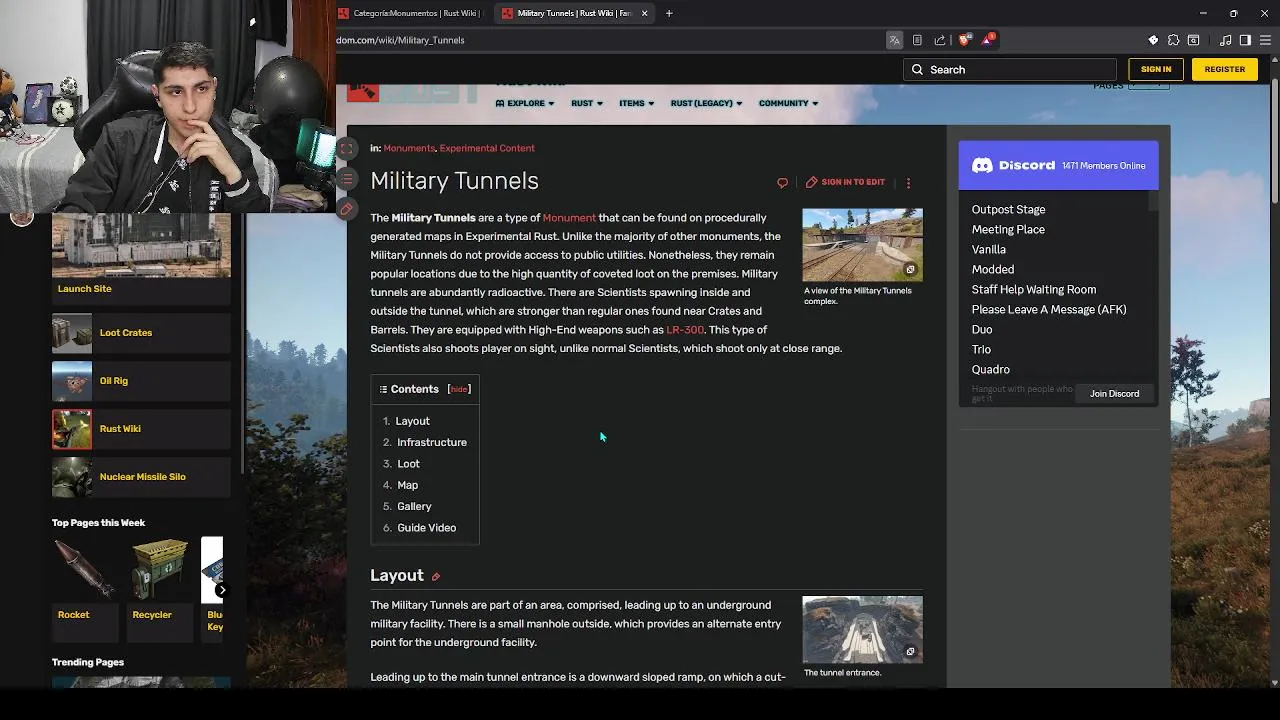Hide the Contents table

(459, 389)
